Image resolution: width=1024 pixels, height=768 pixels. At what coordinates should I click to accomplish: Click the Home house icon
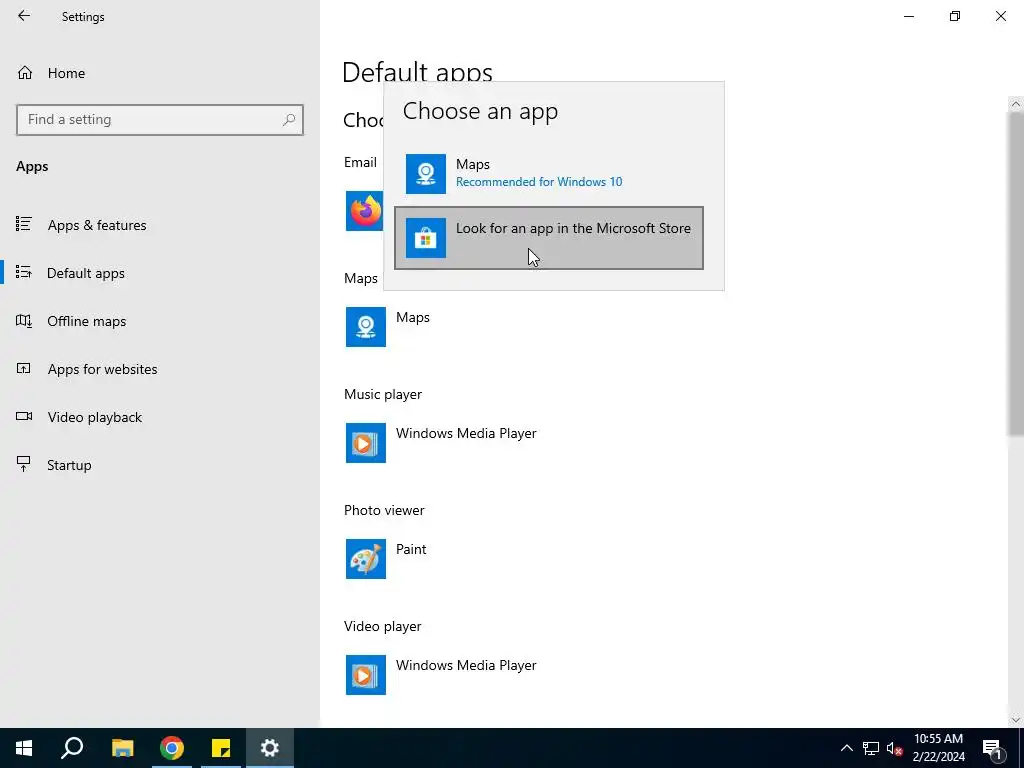(25, 72)
